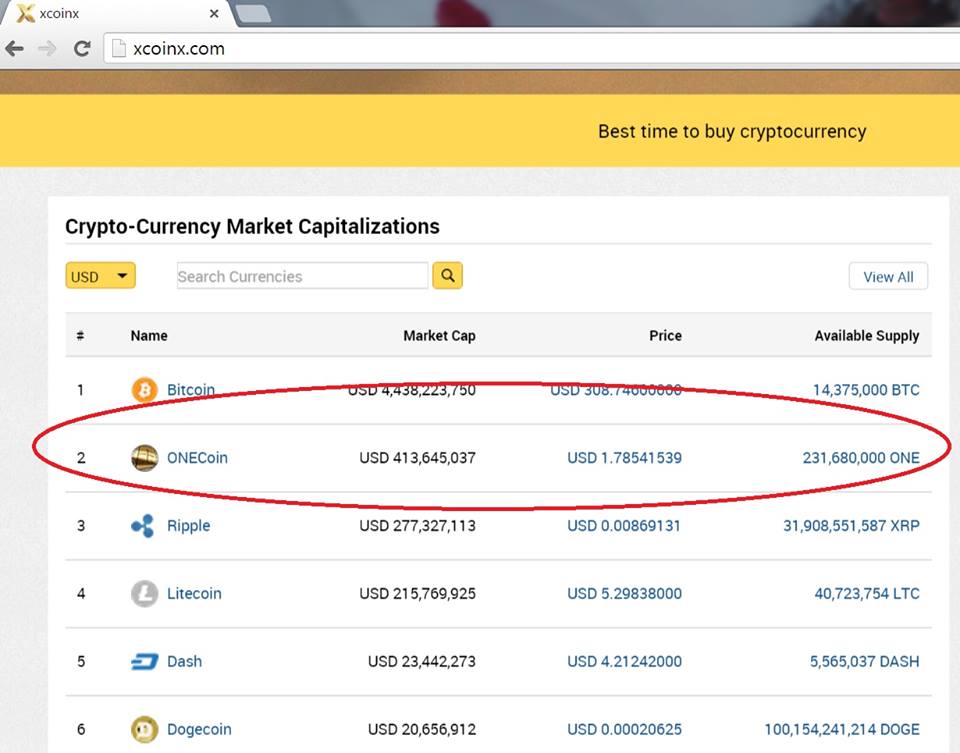Screen dimensions: 960x753
Task: Click the browser back arrow
Action: coord(14,48)
